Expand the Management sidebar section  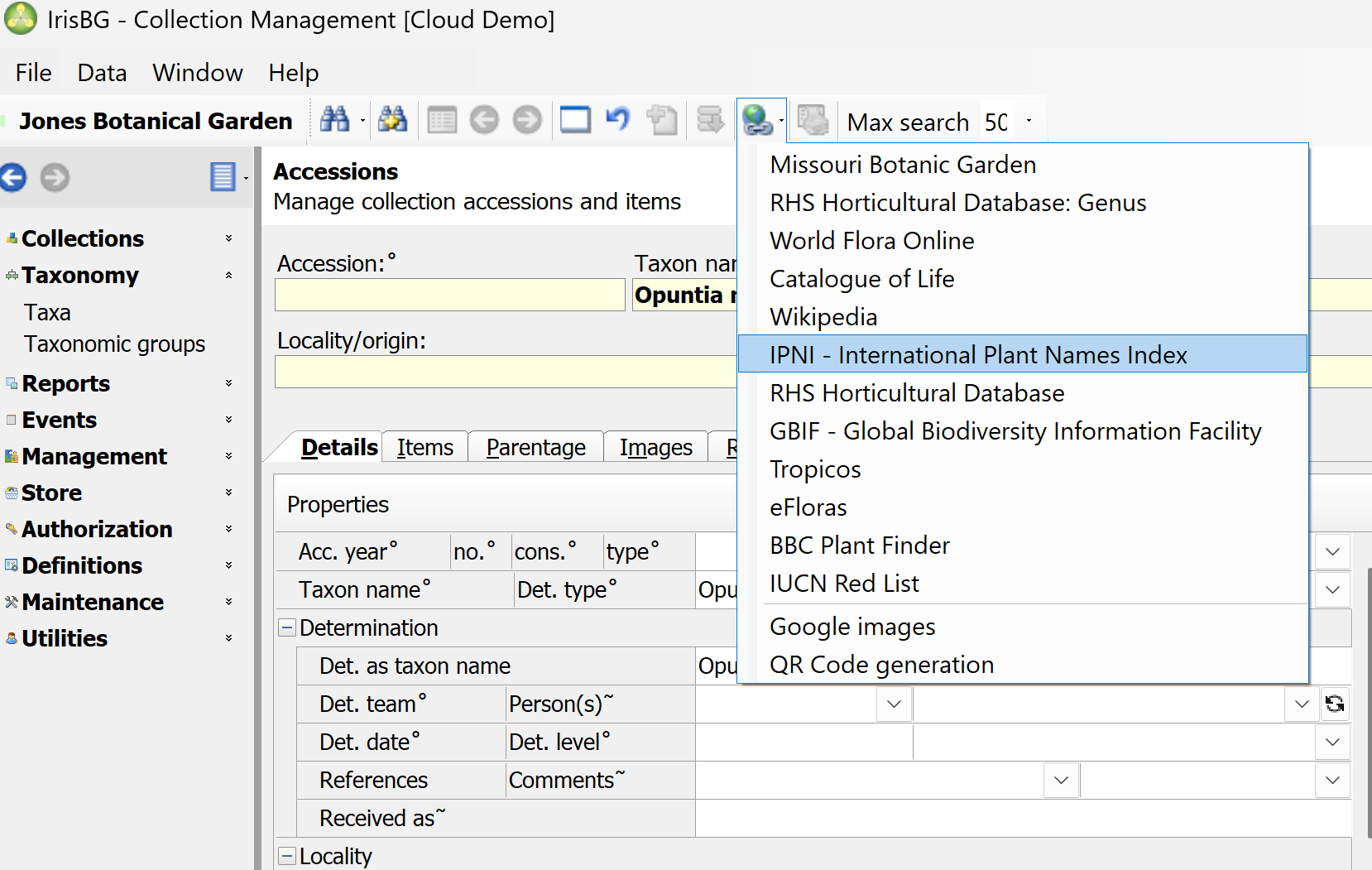coord(228,456)
